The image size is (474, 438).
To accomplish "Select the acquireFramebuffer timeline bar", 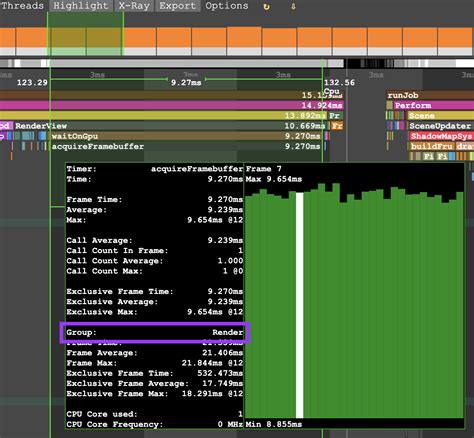I will pos(186,146).
